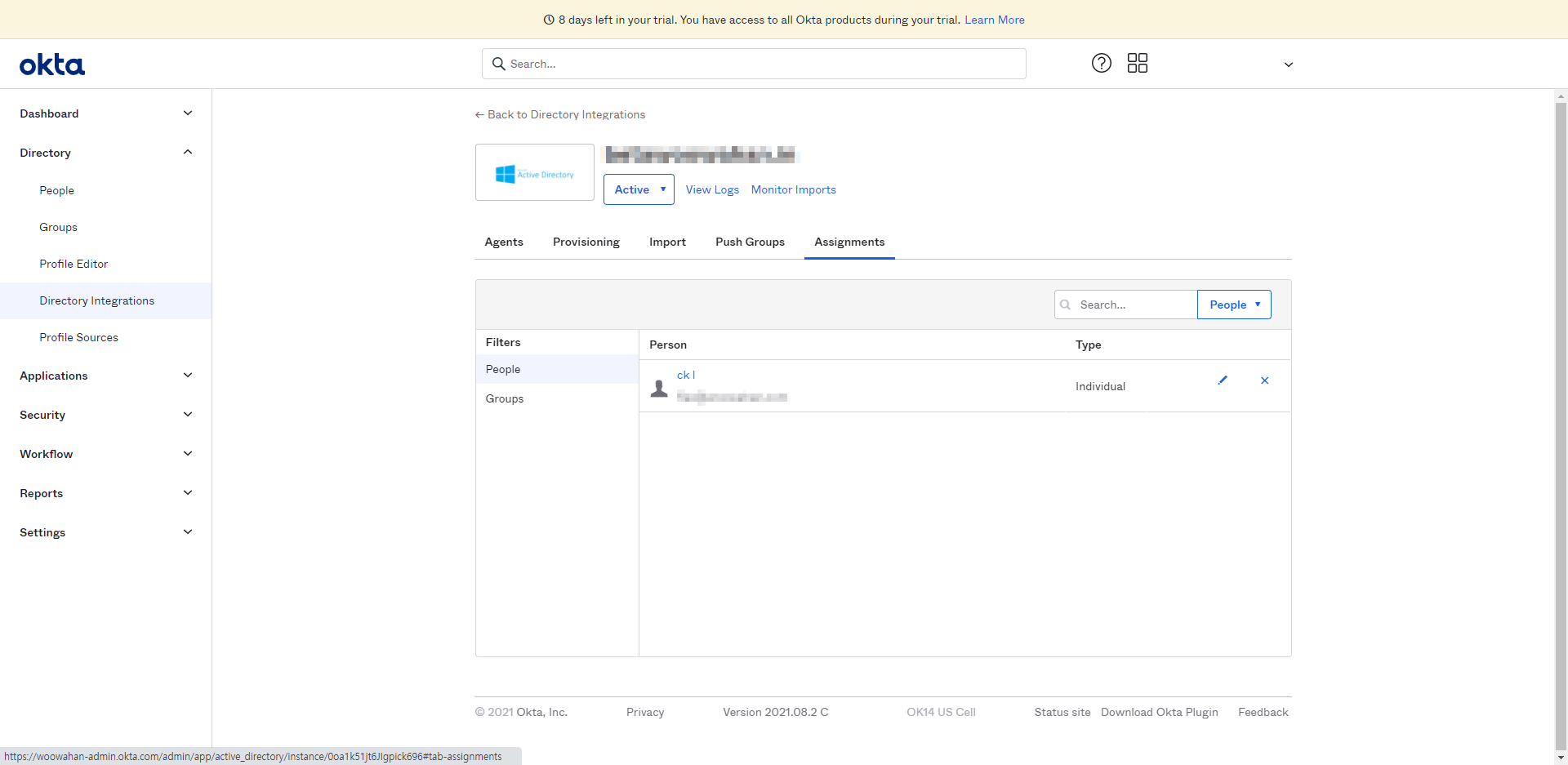
Task: Expand the Dashboard sidebar section
Action: [x=106, y=113]
